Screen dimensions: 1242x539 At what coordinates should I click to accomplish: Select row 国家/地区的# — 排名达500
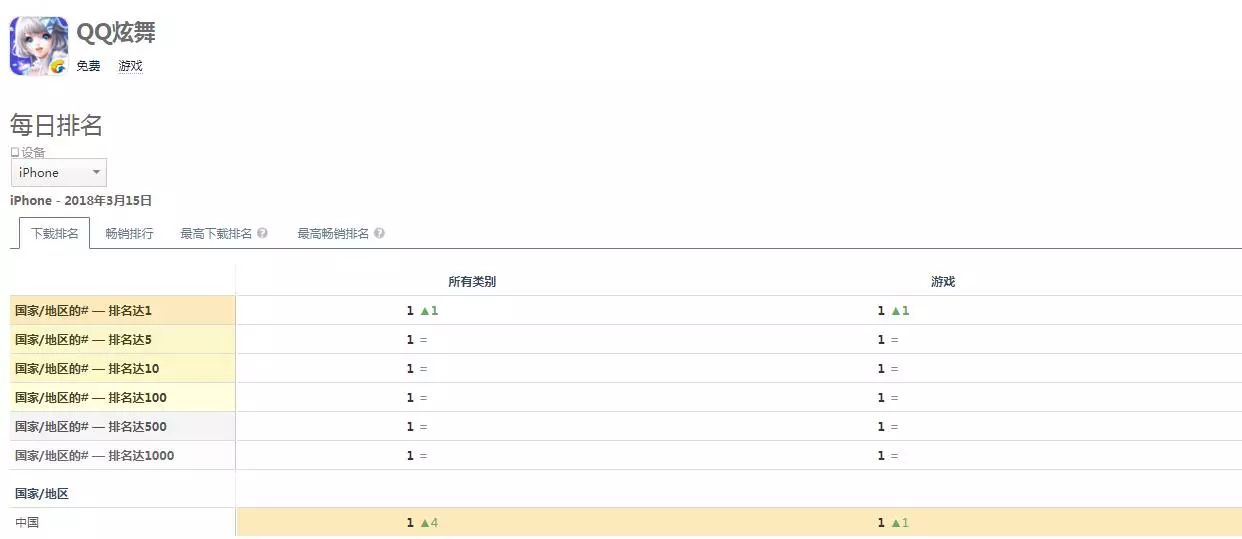coord(123,427)
